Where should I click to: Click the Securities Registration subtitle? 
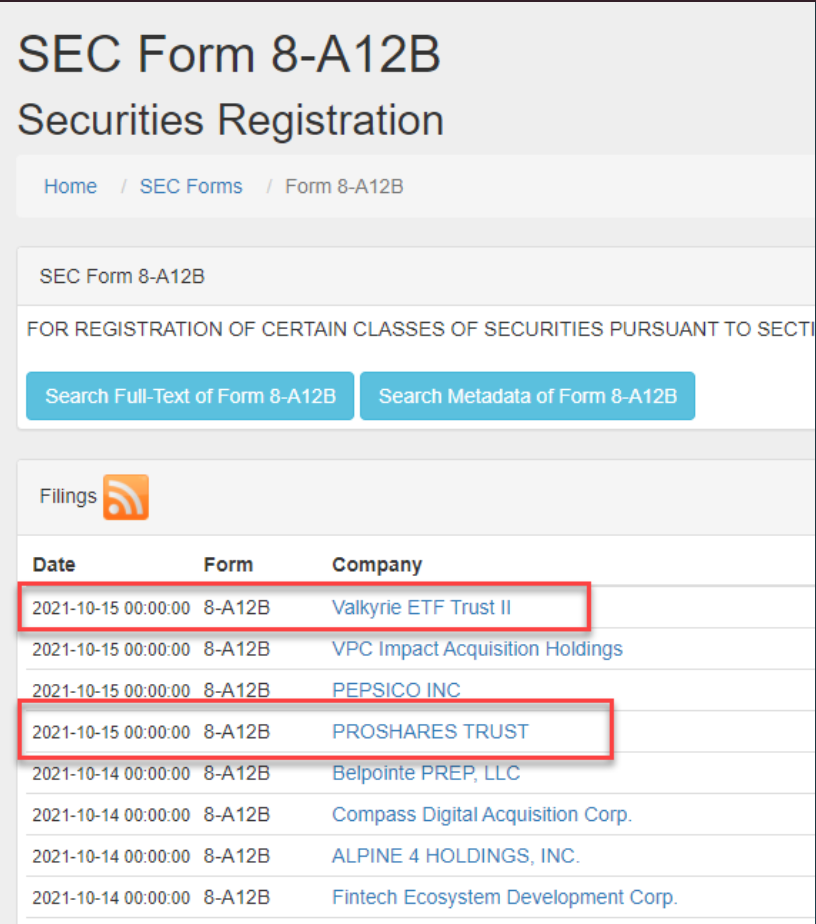click(x=230, y=120)
